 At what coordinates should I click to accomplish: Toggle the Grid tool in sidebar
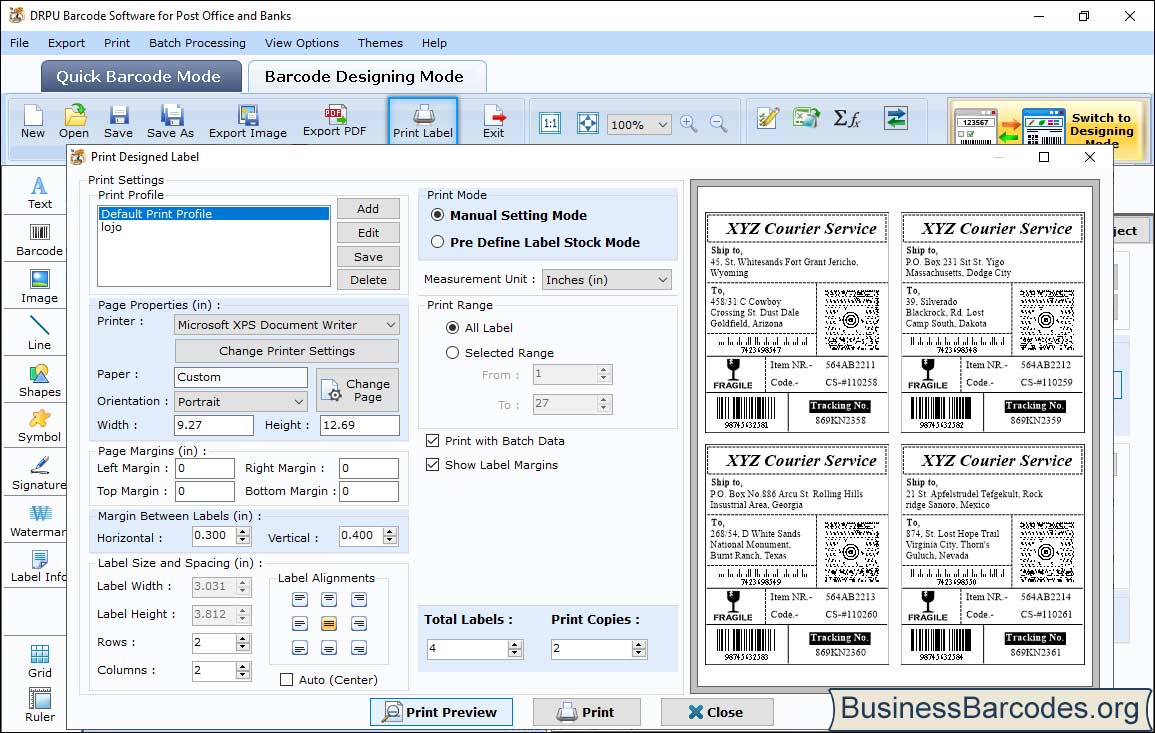point(40,661)
